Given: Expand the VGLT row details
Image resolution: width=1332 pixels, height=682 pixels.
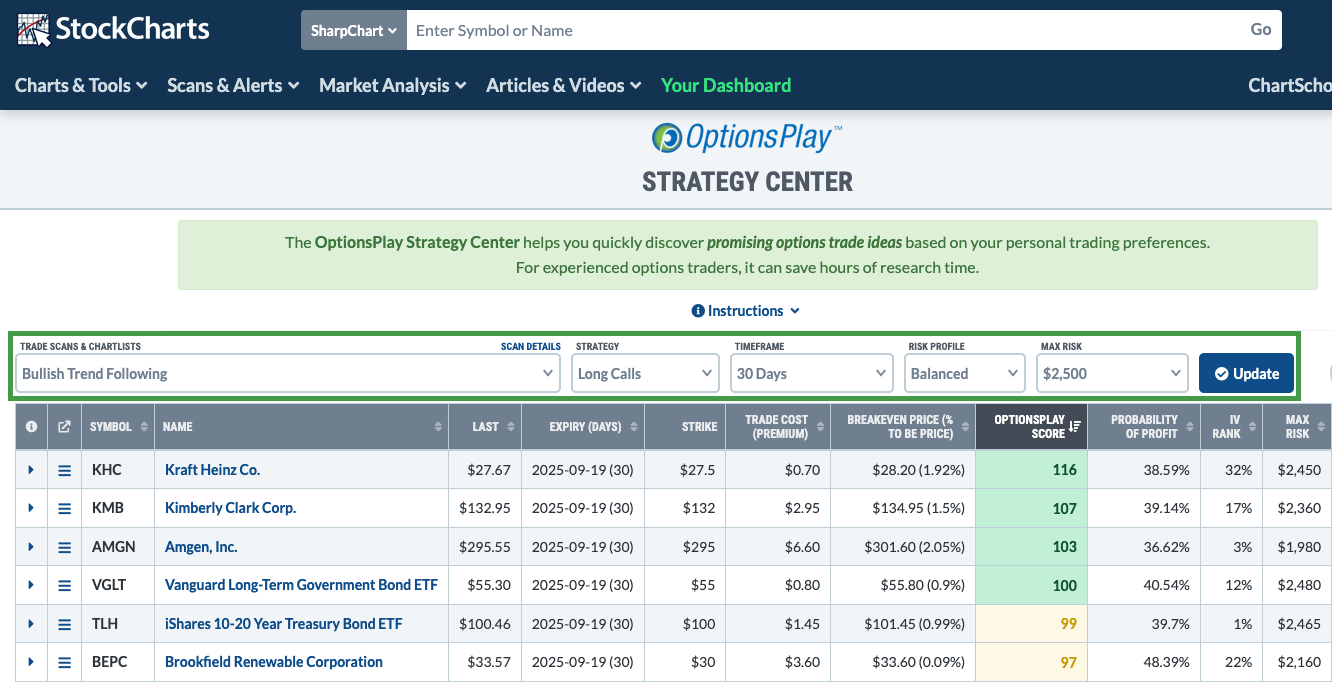Looking at the screenshot, I should 31,585.
